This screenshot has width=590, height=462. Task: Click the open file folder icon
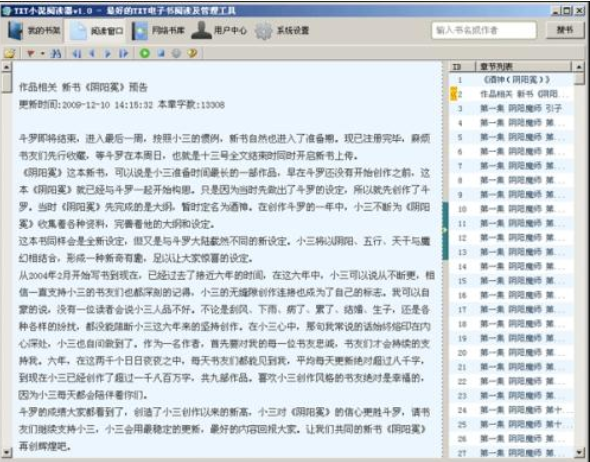click(10, 53)
